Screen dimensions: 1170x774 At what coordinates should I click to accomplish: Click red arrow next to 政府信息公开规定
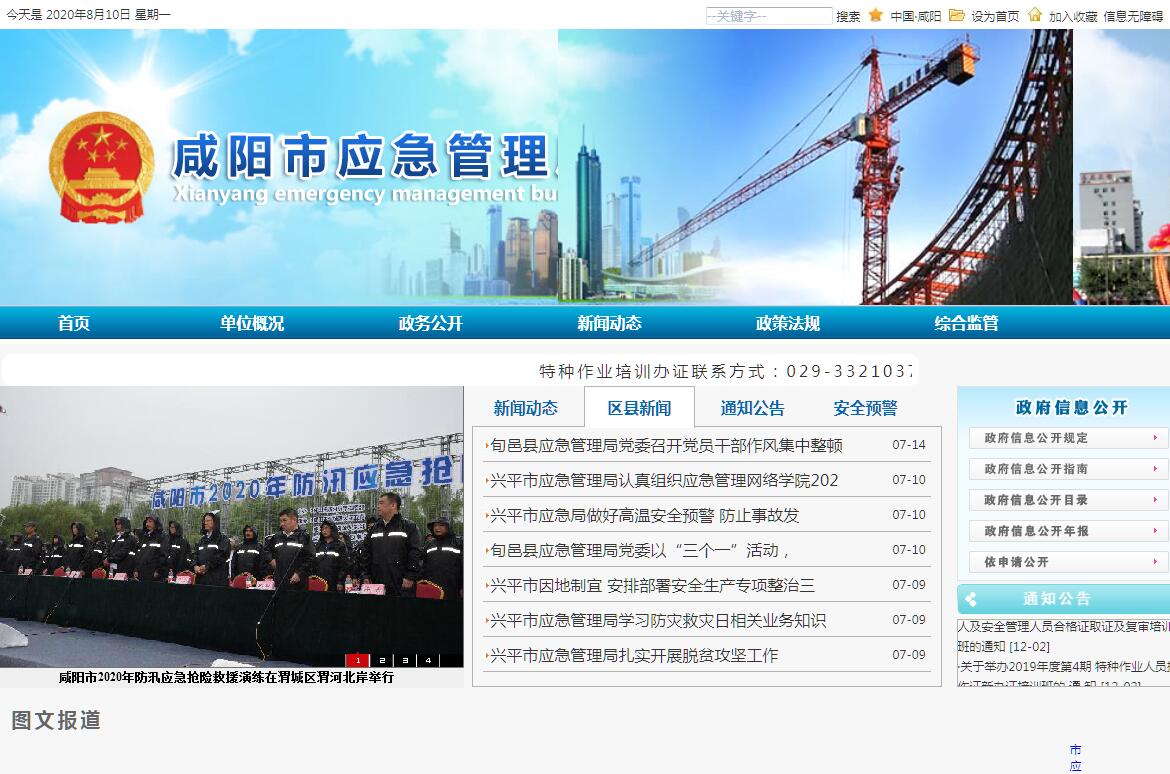[1155, 437]
